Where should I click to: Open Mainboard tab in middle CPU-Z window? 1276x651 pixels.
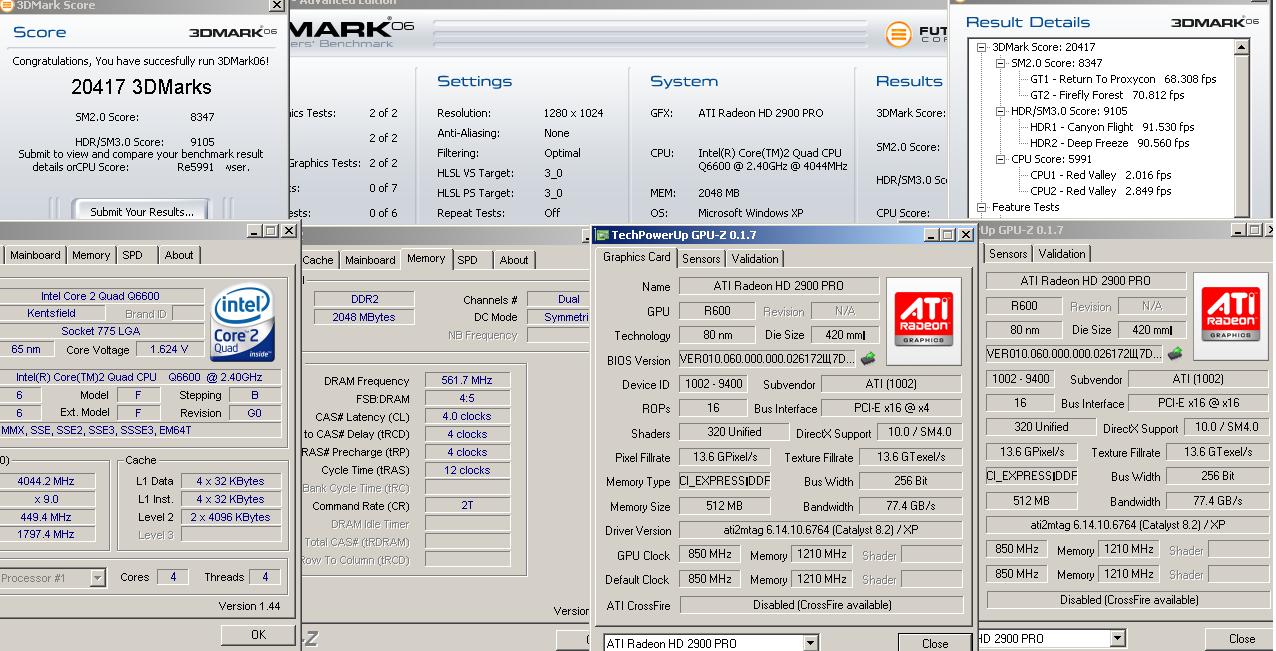tap(370, 260)
